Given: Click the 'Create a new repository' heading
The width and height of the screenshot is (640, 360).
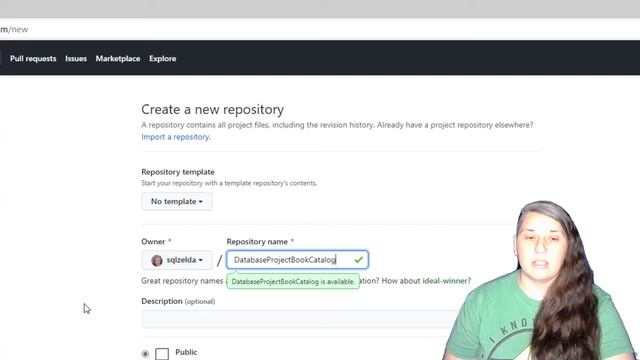Looking at the screenshot, I should pyautogui.click(x=213, y=109).
